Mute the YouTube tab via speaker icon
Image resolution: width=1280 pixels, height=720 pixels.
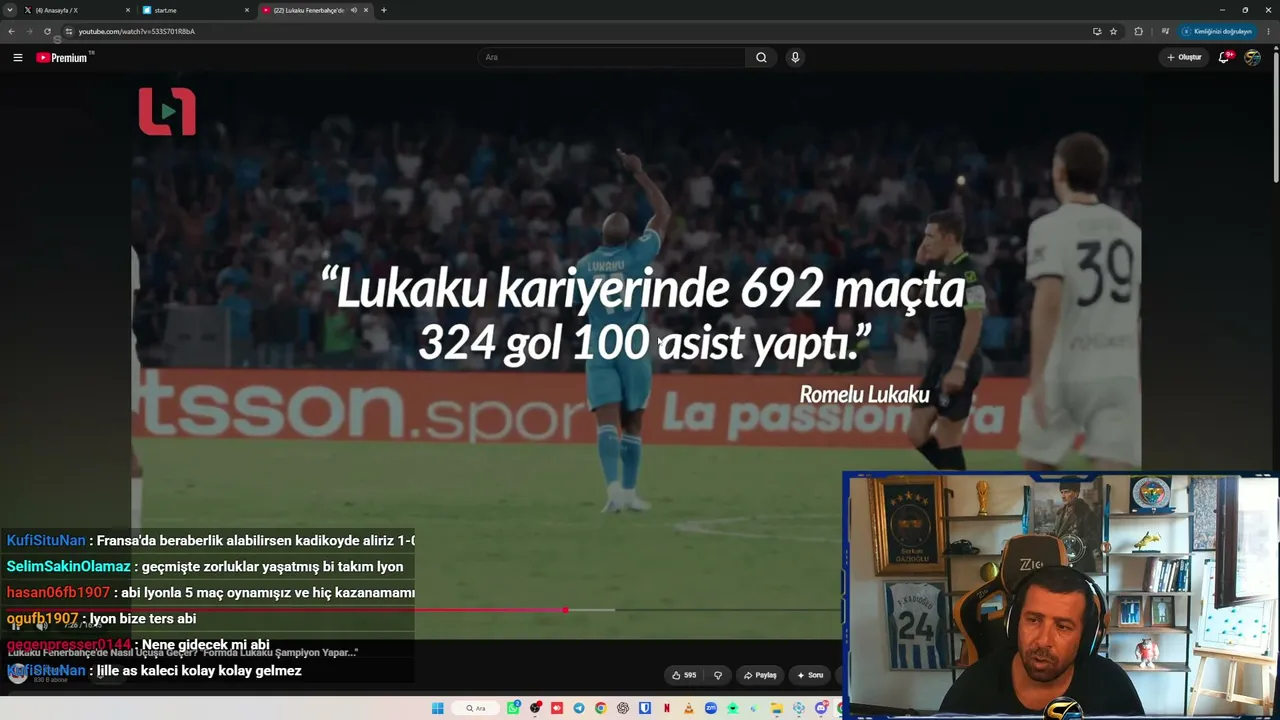click(x=353, y=10)
